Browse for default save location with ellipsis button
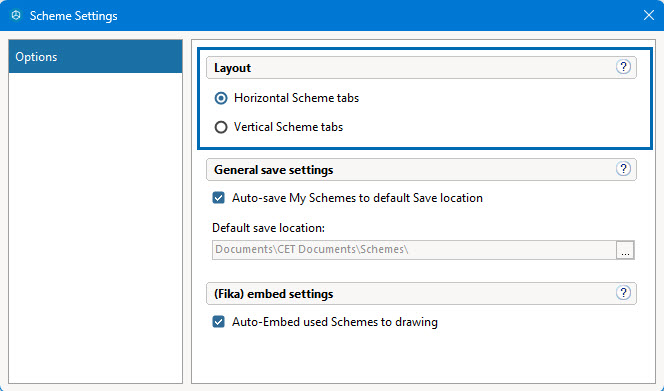The image size is (664, 391). 625,250
